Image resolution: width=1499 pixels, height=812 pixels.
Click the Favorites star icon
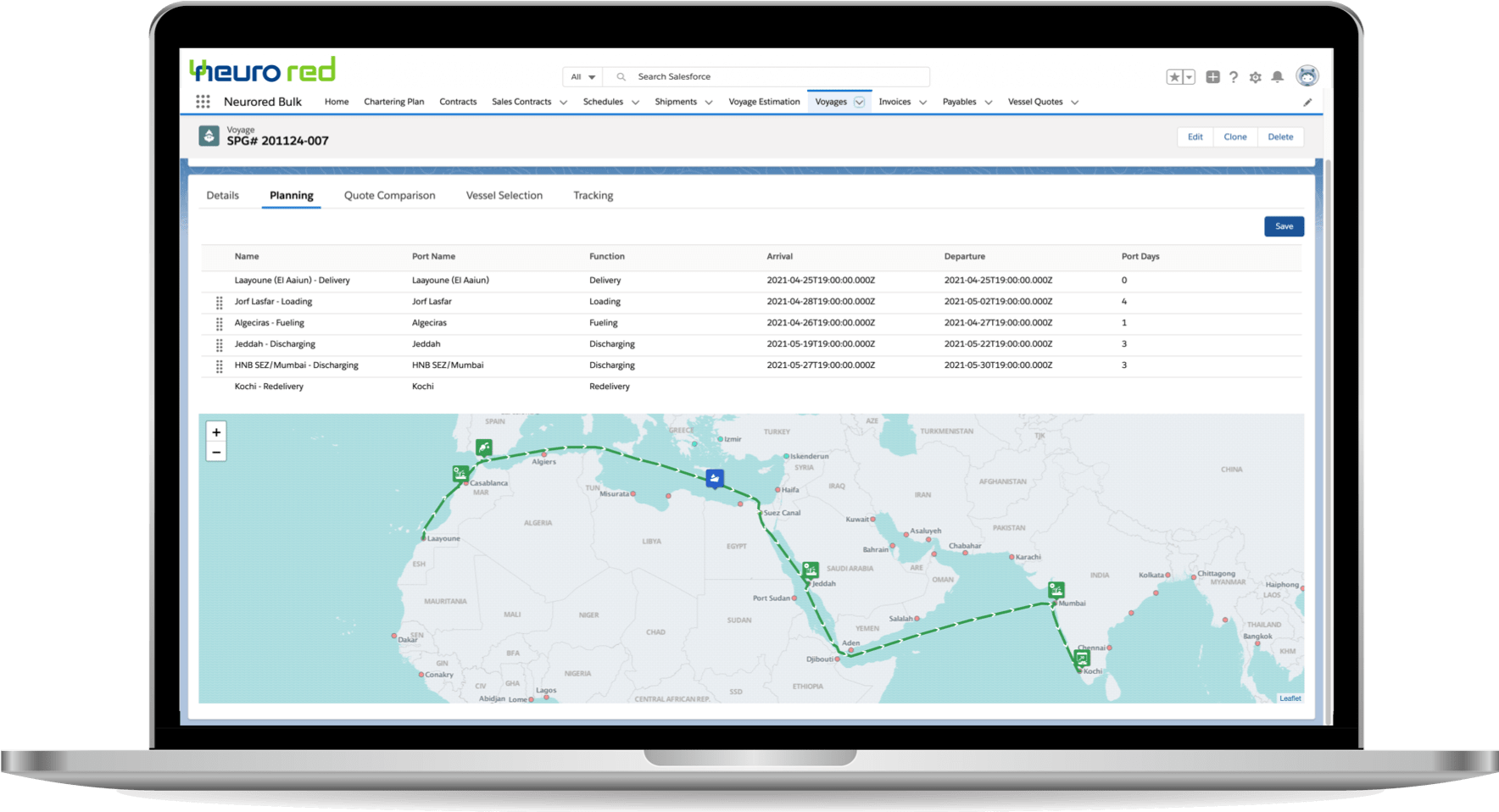pyautogui.click(x=1174, y=77)
